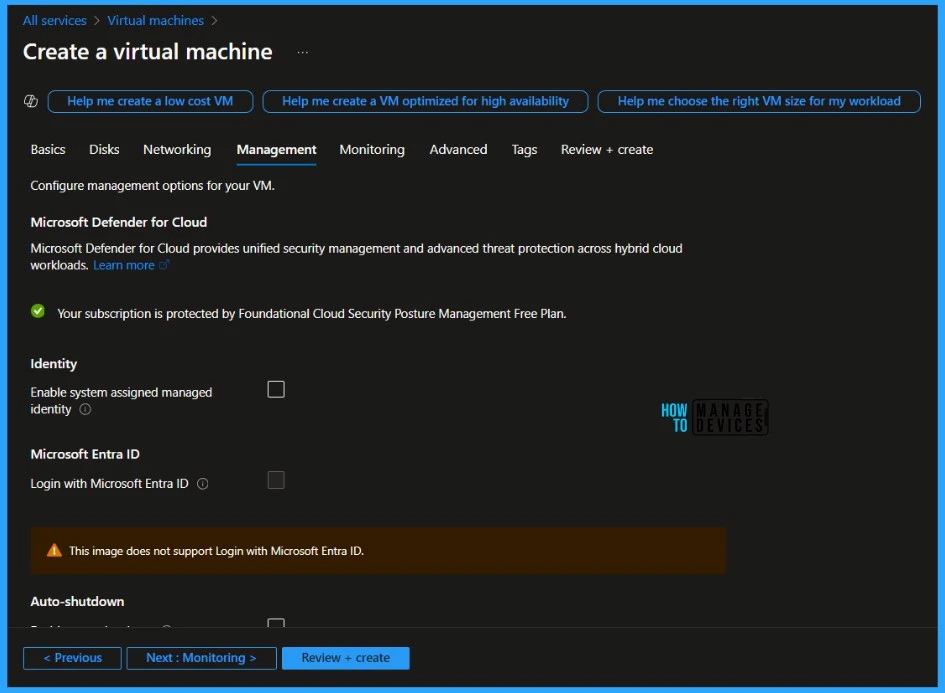Click 'Your subscription is protected' status text
This screenshot has height=693, width=945.
tap(312, 313)
